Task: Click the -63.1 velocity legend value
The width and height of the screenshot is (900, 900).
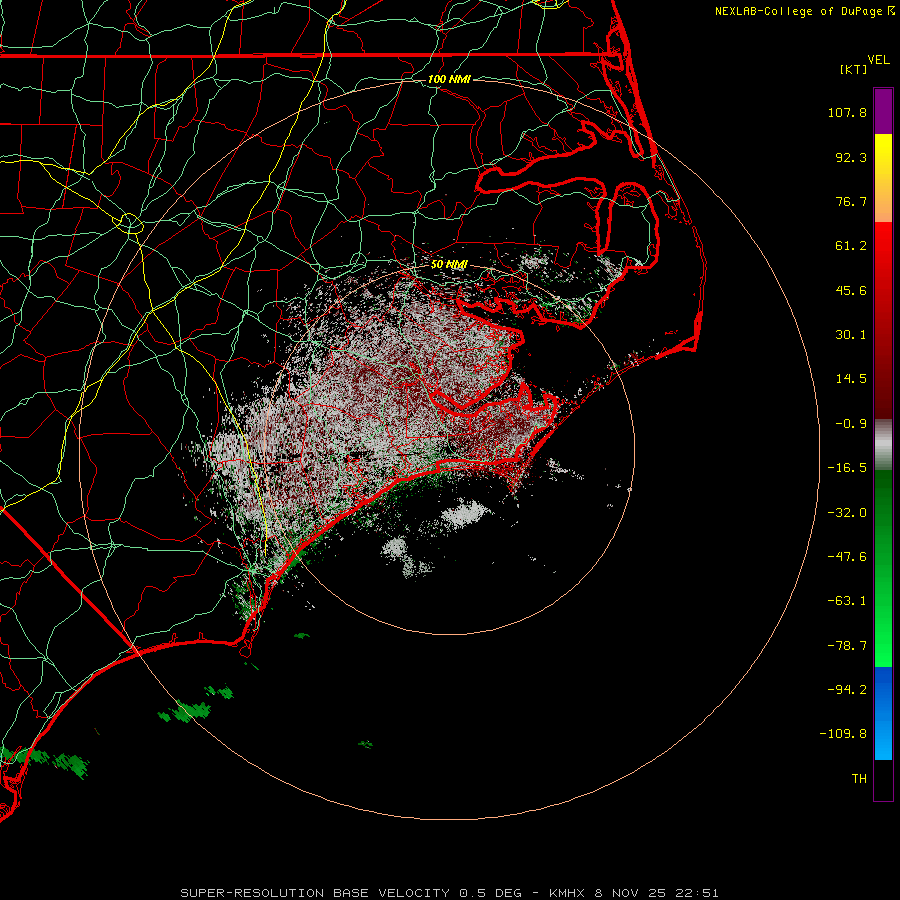Action: (x=847, y=601)
